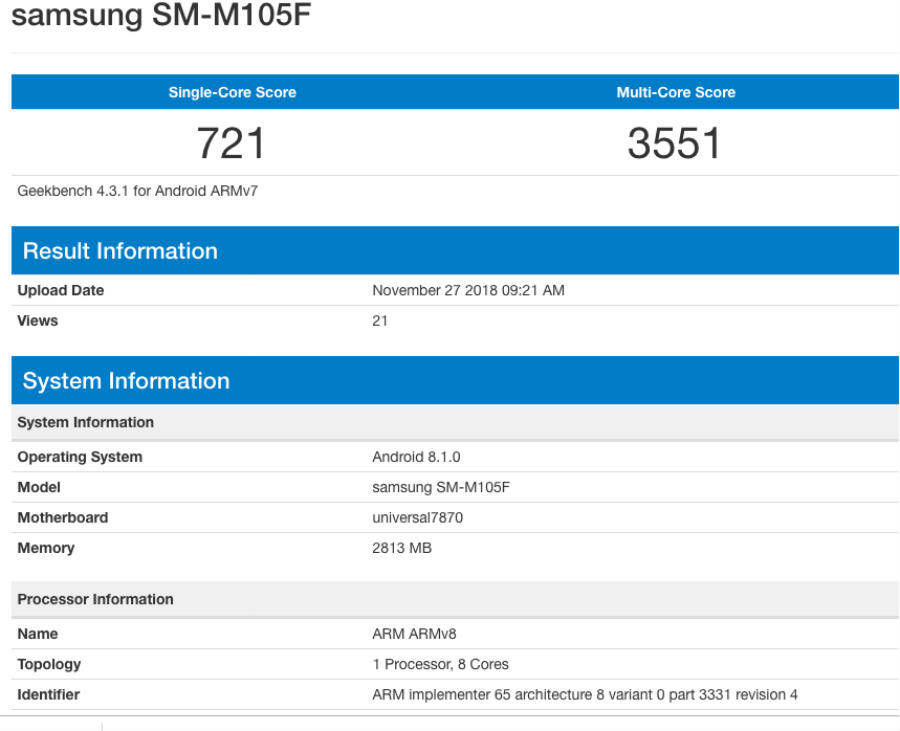The height and width of the screenshot is (731, 900).
Task: Click the single-core score value 721
Action: (232, 143)
